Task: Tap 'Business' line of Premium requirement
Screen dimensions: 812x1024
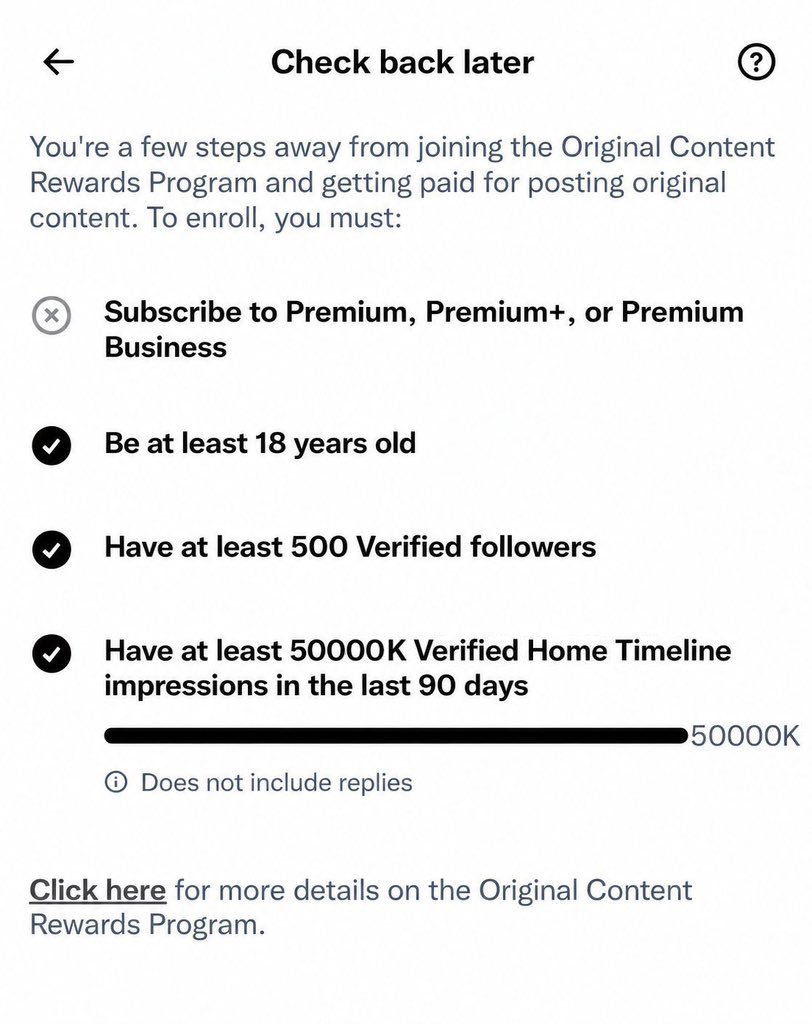Action: 165,347
